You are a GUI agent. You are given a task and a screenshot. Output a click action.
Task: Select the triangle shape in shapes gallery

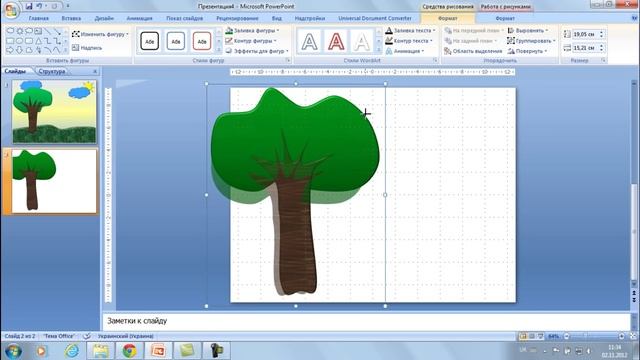tap(38, 41)
